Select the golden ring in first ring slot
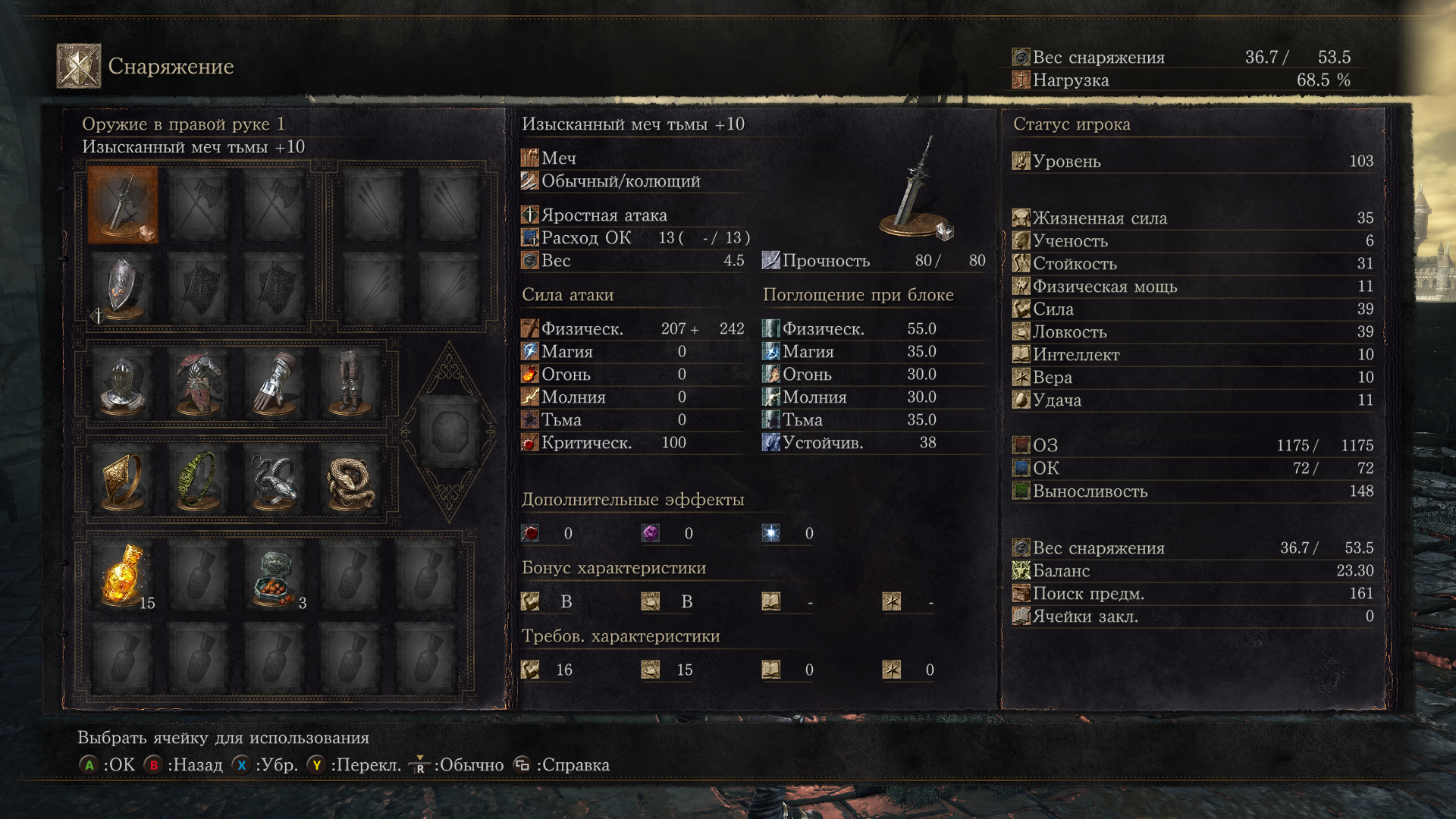The width and height of the screenshot is (1456, 819). pos(123,481)
